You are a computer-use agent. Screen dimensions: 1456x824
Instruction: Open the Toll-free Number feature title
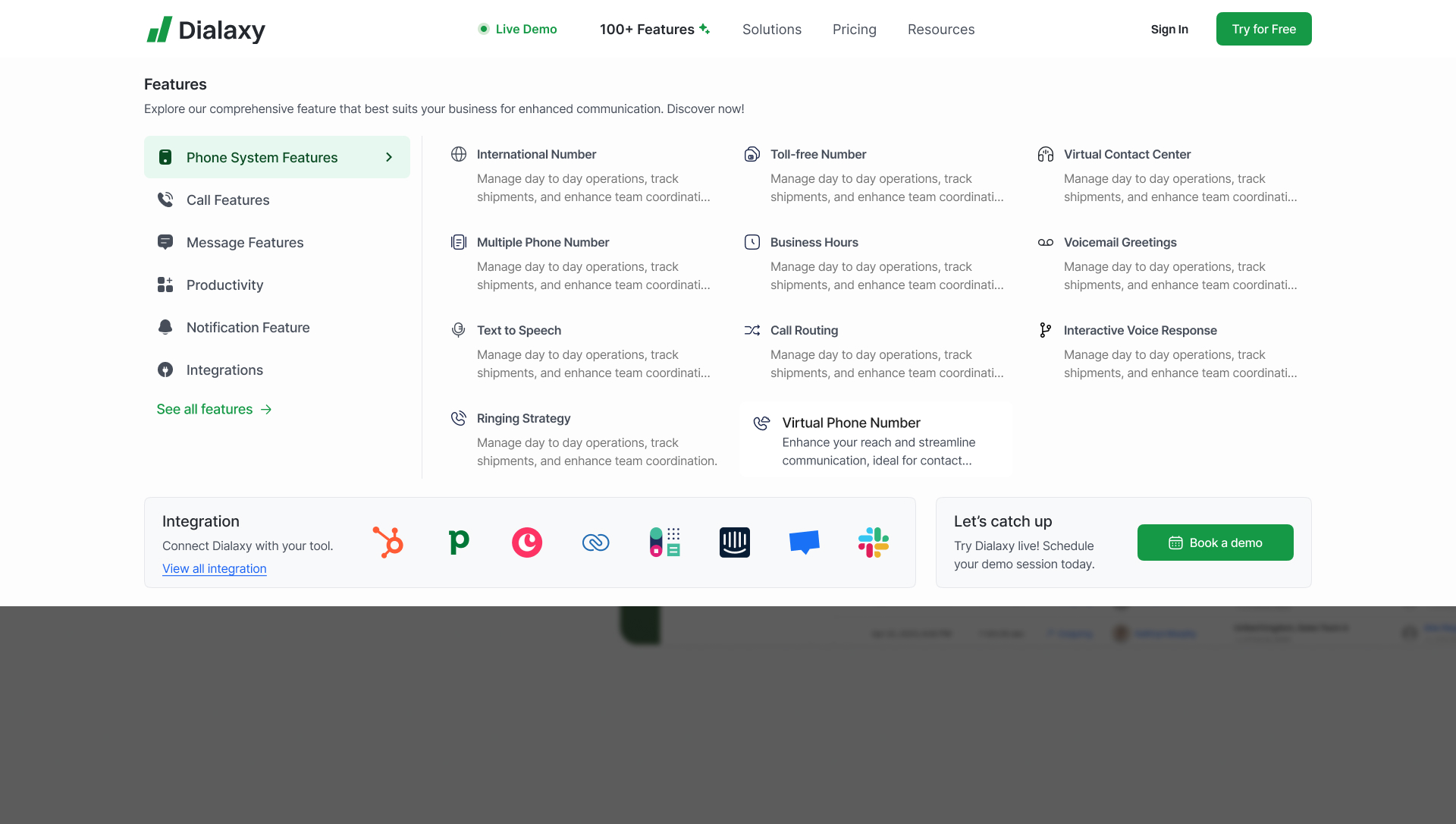pos(818,154)
